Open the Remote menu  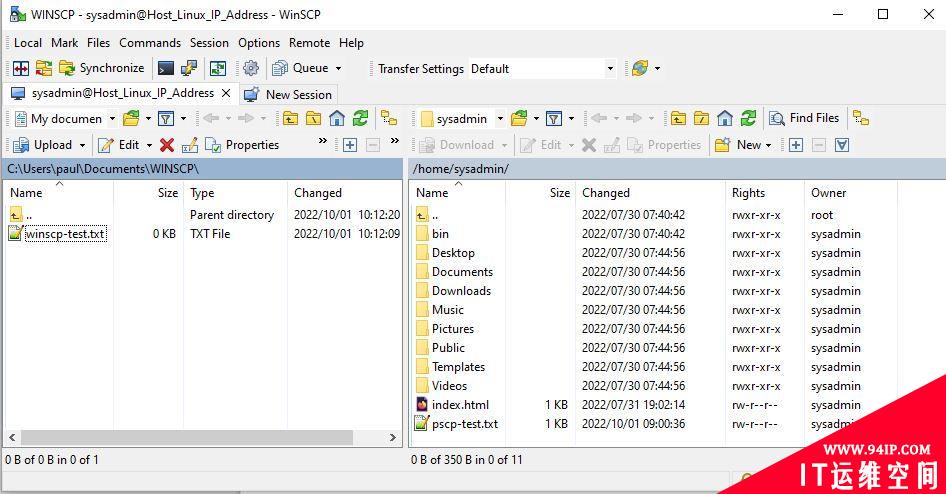tap(310, 43)
